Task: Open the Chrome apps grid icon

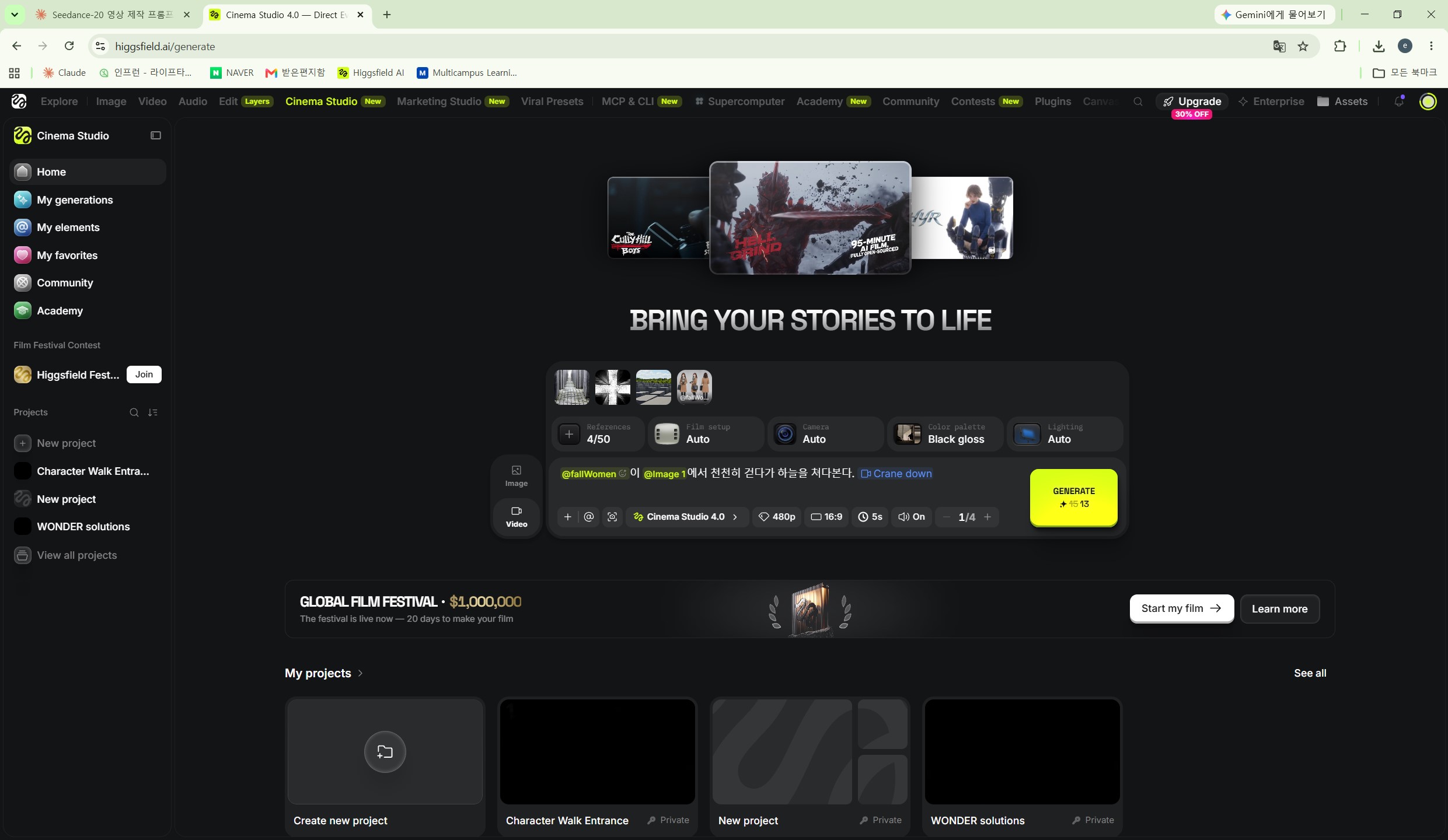Action: coord(14,73)
